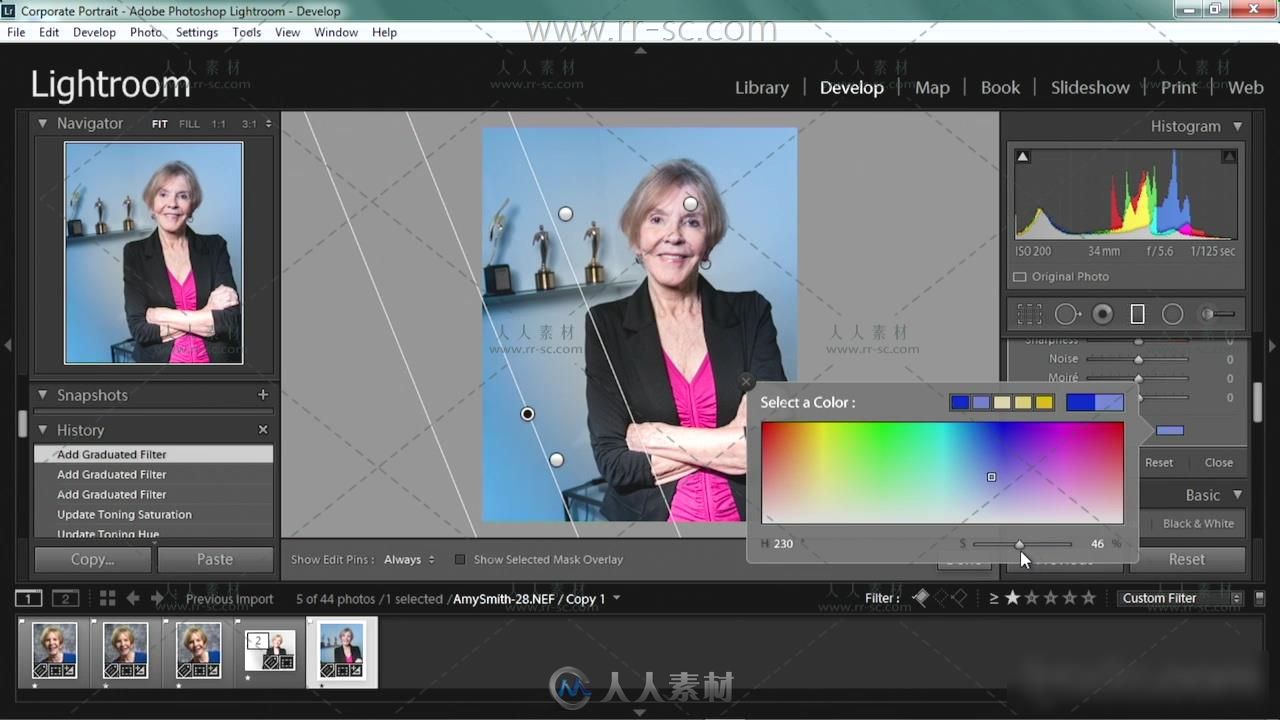
Task: Switch to the Library module
Action: (762, 87)
